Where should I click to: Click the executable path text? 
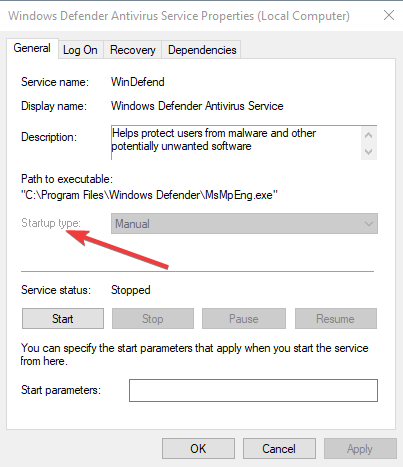149,195
